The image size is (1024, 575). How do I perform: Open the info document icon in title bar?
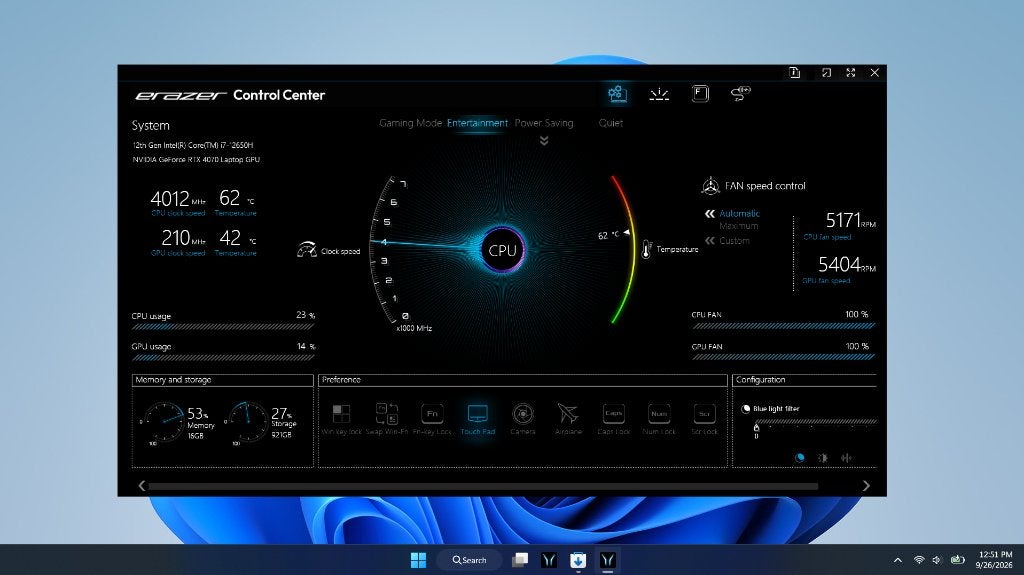[795, 73]
